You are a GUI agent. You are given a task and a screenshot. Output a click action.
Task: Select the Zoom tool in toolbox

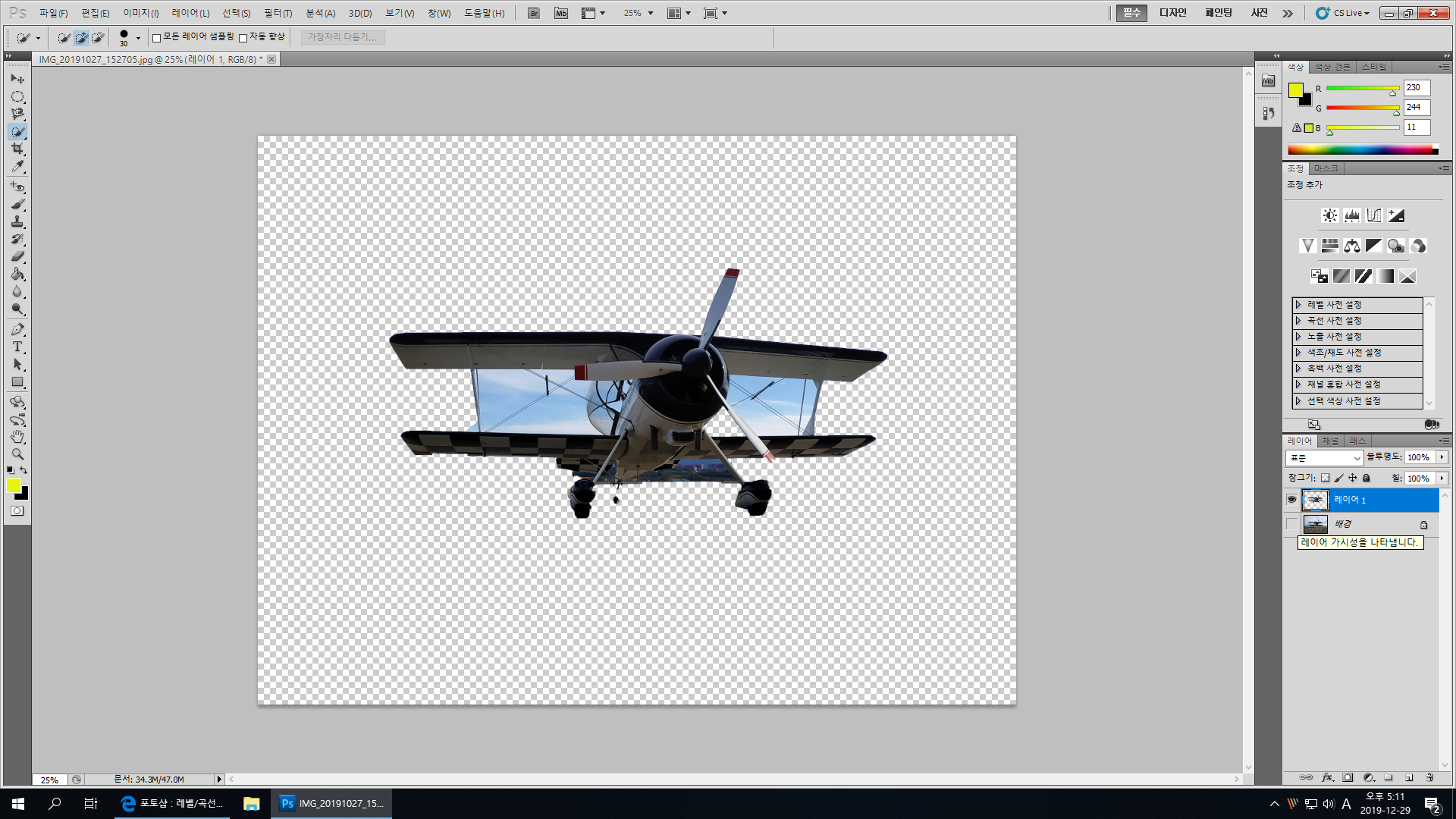(x=17, y=454)
